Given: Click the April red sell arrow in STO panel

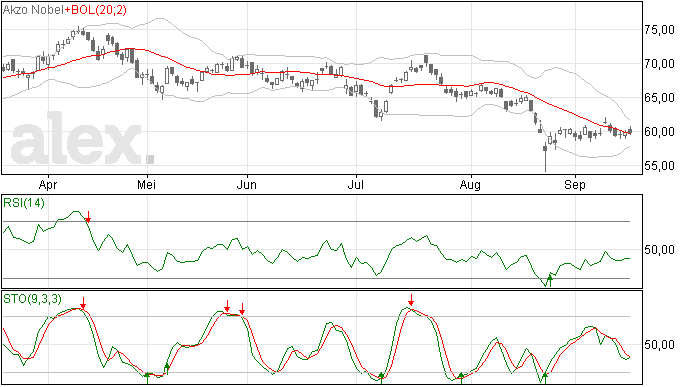Looking at the screenshot, I should (83, 302).
